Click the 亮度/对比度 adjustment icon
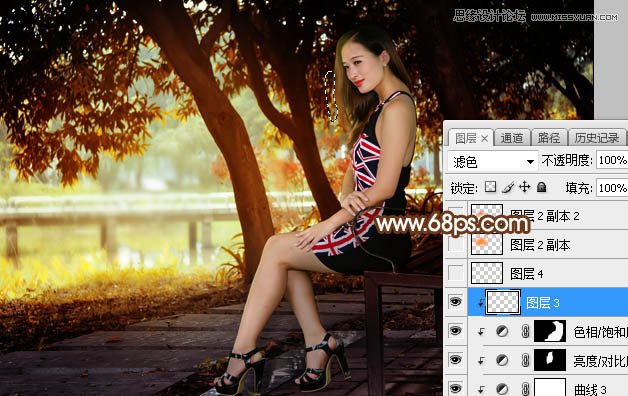Viewport: 628px width, 396px height. (x=502, y=360)
